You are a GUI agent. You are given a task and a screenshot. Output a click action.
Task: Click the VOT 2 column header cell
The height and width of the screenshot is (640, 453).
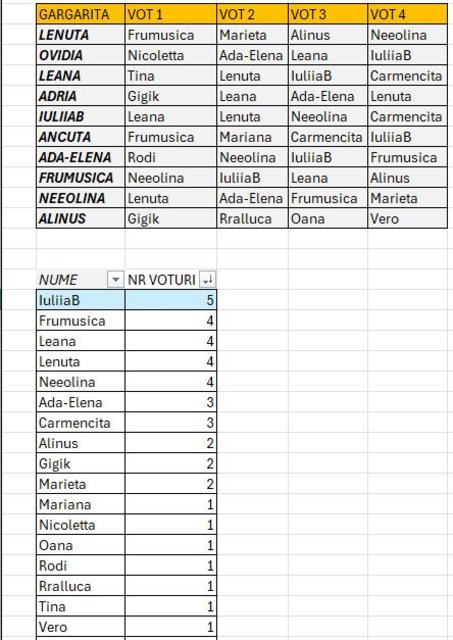click(x=252, y=14)
